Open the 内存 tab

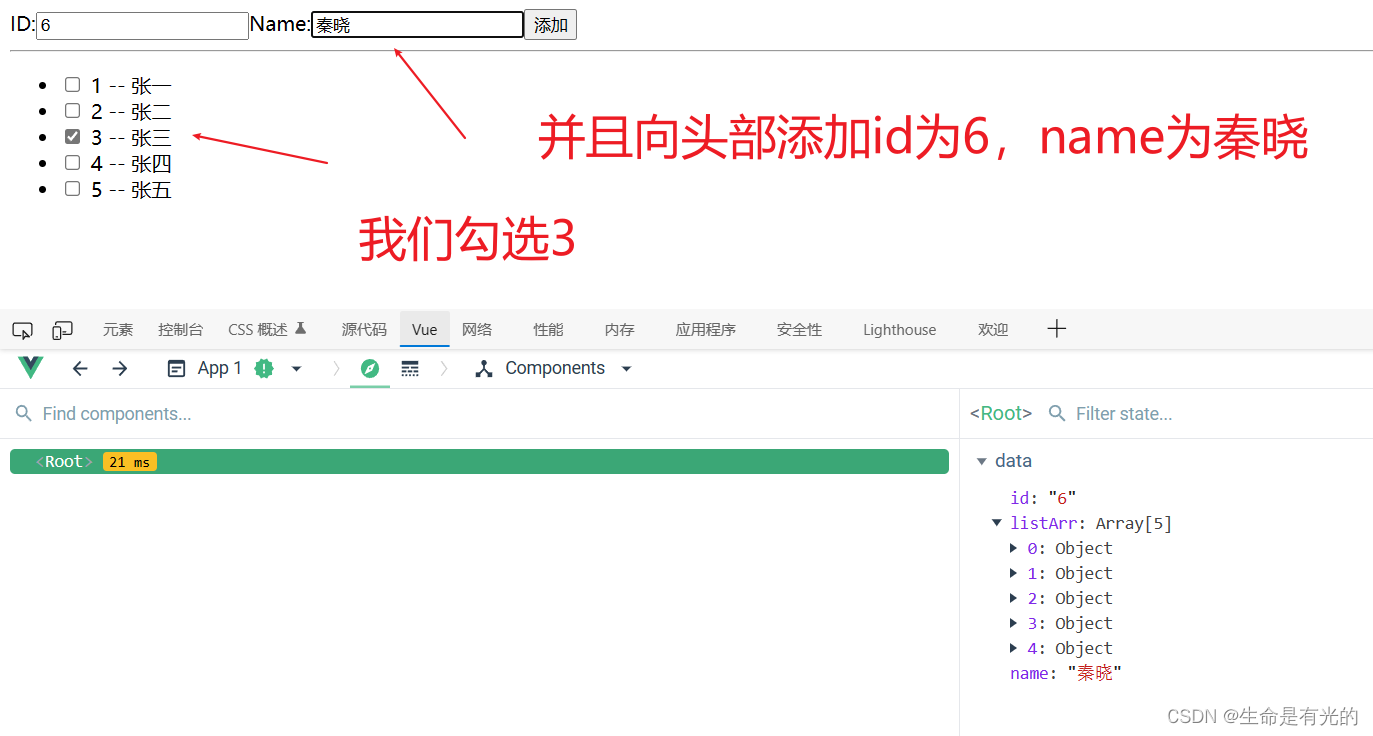pos(620,330)
